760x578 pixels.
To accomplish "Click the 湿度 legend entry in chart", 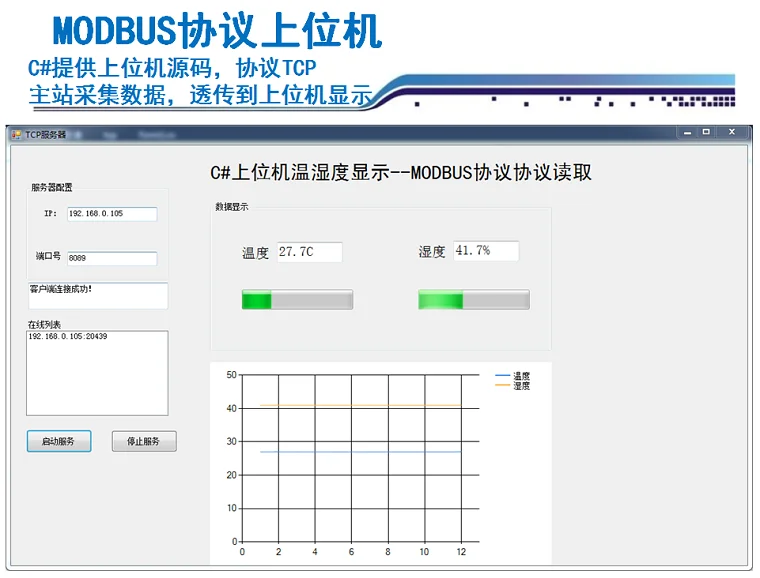I will pyautogui.click(x=513, y=386).
